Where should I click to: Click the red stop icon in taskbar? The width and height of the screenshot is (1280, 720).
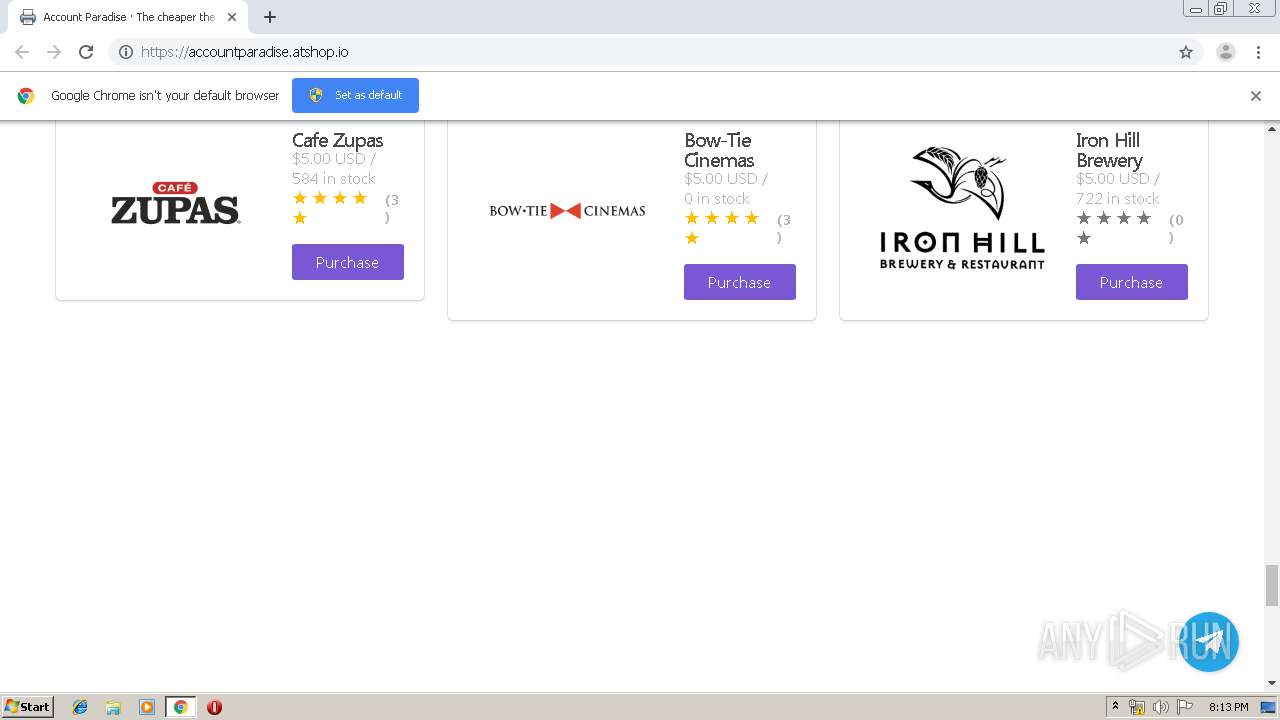point(214,707)
